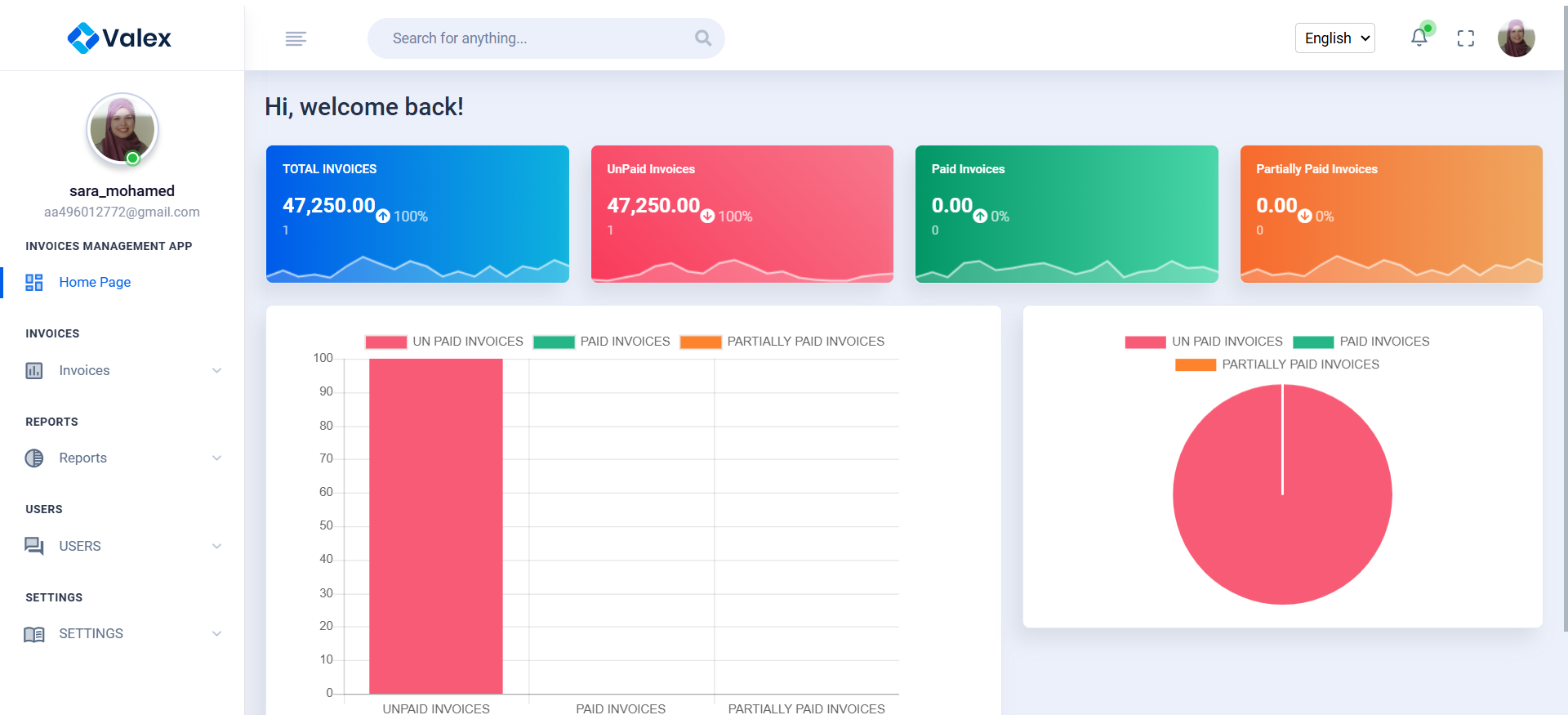Open the SETTINGS menu item

[91, 633]
